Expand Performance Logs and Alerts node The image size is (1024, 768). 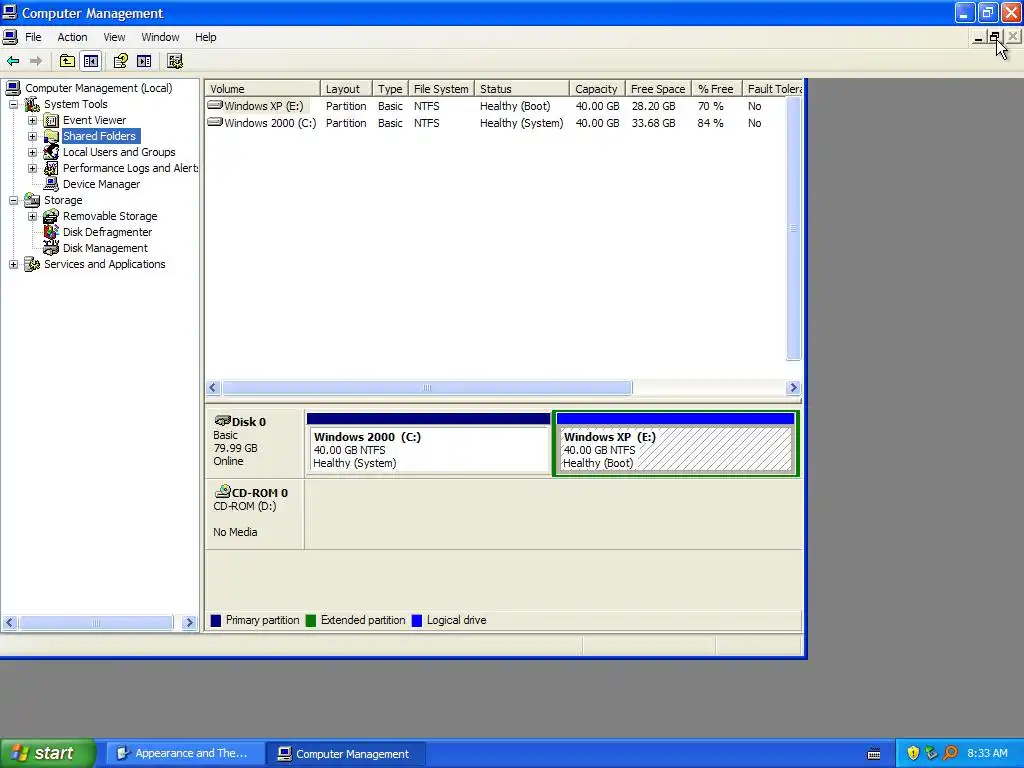(32, 168)
